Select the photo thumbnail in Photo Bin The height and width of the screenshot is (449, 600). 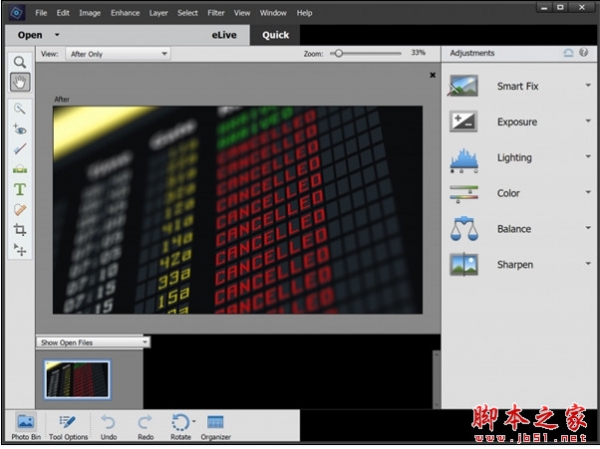coord(77,379)
